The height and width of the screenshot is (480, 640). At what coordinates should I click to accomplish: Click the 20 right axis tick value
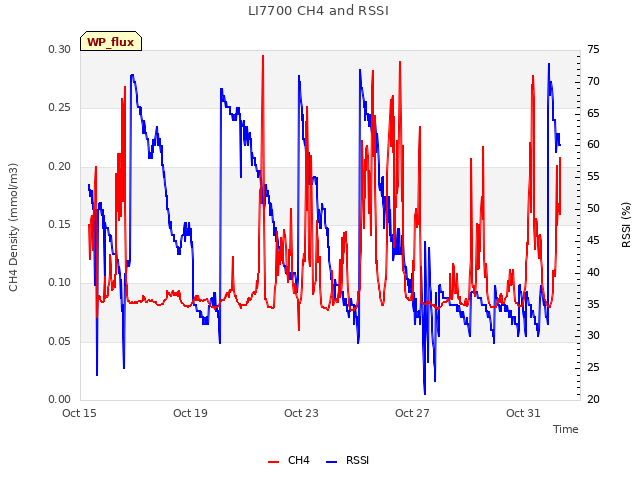(x=593, y=399)
